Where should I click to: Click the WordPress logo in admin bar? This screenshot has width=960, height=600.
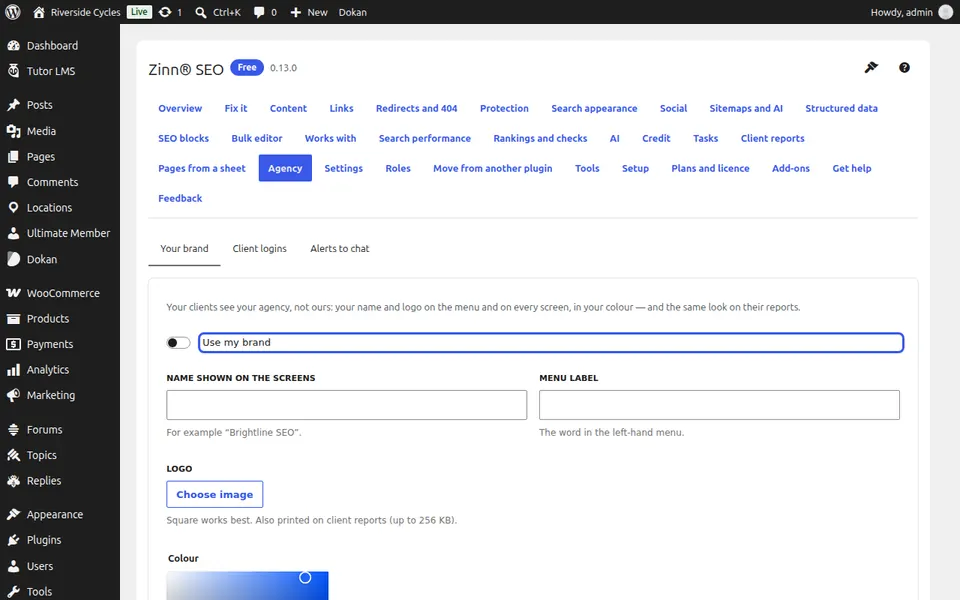click(x=13, y=12)
